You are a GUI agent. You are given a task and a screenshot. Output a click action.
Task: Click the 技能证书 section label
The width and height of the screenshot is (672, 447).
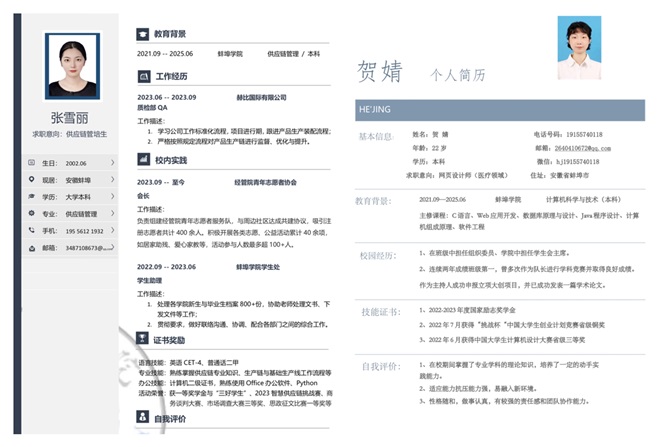(378, 311)
